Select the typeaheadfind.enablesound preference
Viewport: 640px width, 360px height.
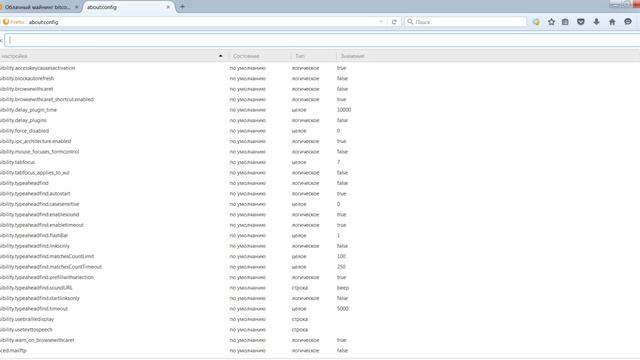pyautogui.click(x=40, y=215)
